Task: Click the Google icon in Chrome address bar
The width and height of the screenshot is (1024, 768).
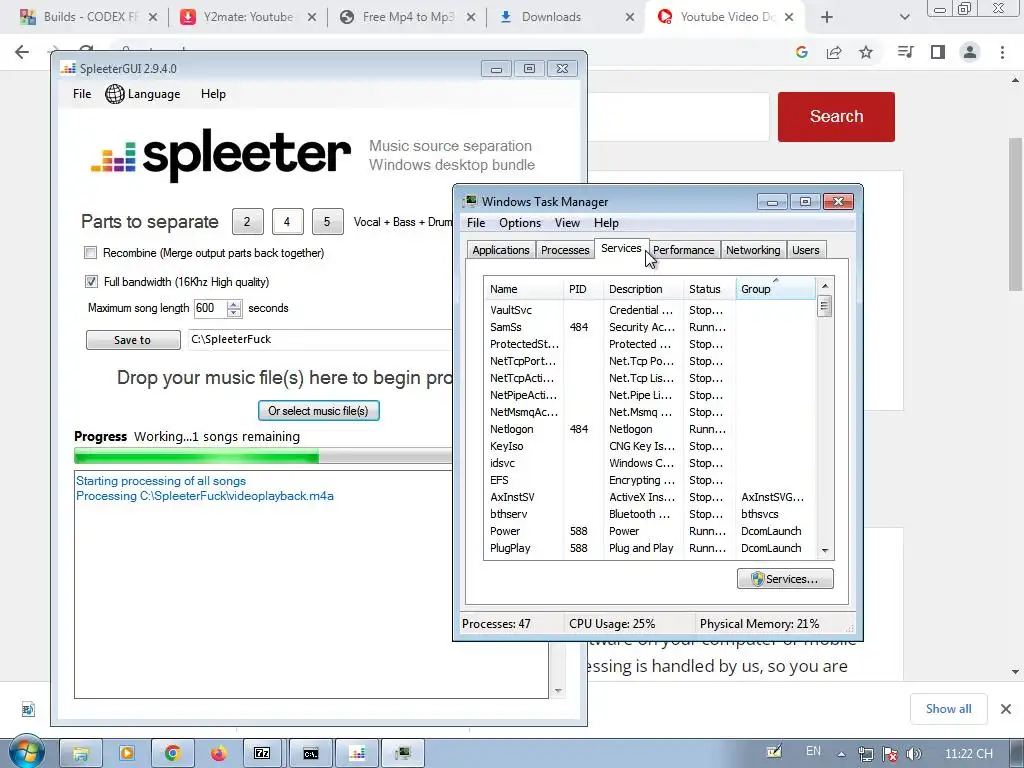Action: click(802, 52)
